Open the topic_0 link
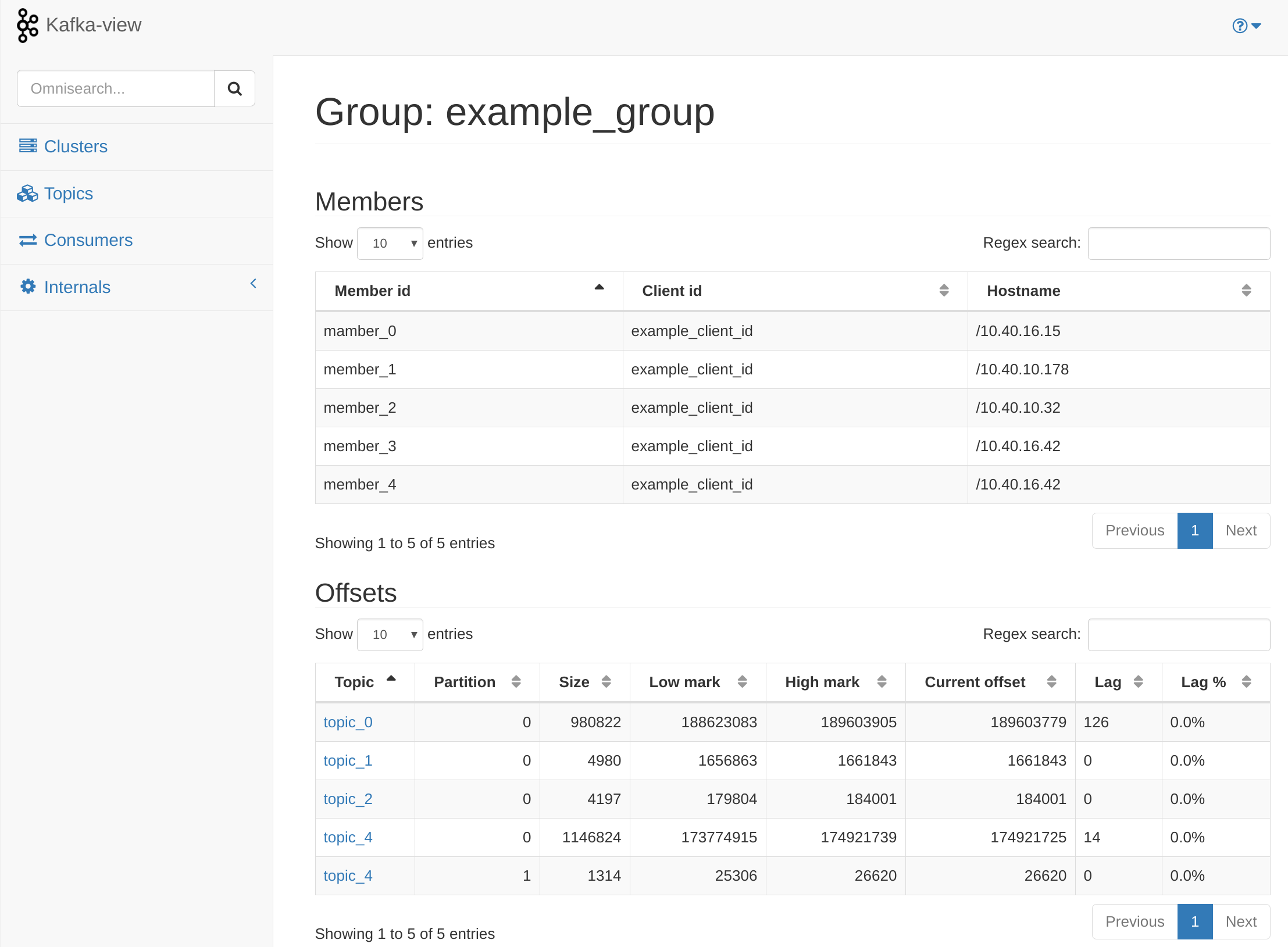This screenshot has height=947, width=1288. 348,722
